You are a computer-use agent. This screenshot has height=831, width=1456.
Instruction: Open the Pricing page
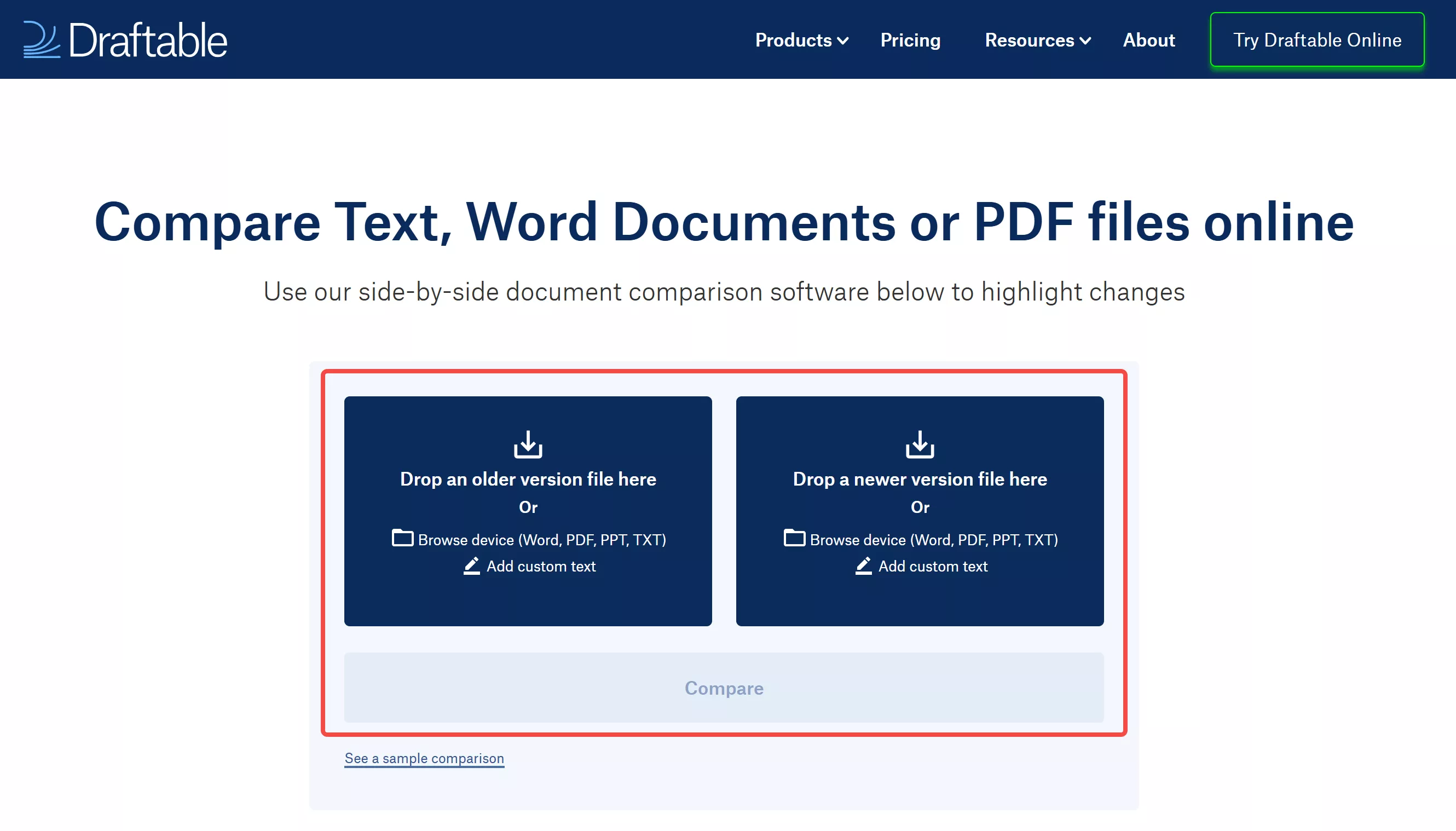[x=910, y=40]
